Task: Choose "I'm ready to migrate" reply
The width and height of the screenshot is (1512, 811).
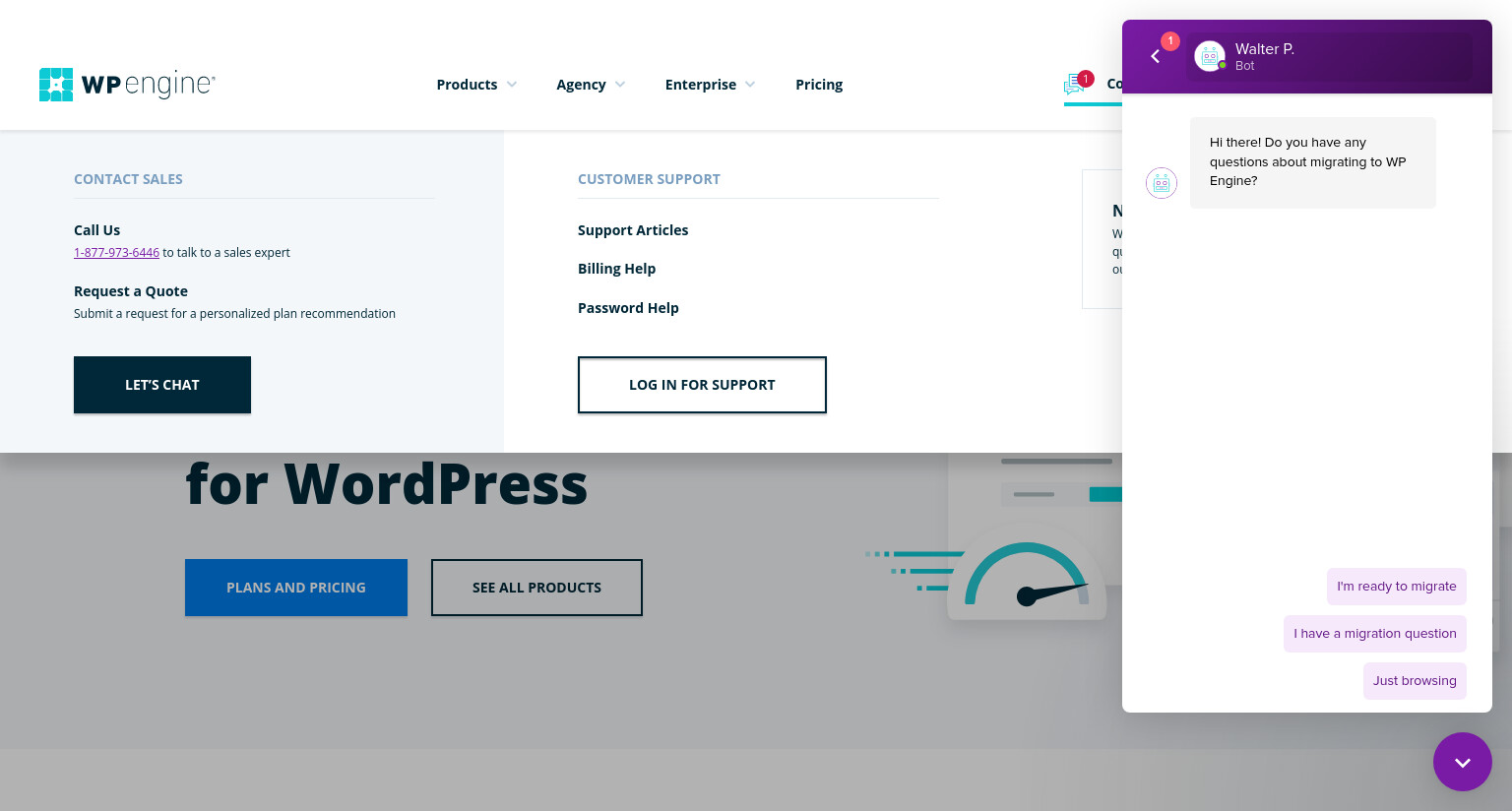Action: coord(1397,587)
